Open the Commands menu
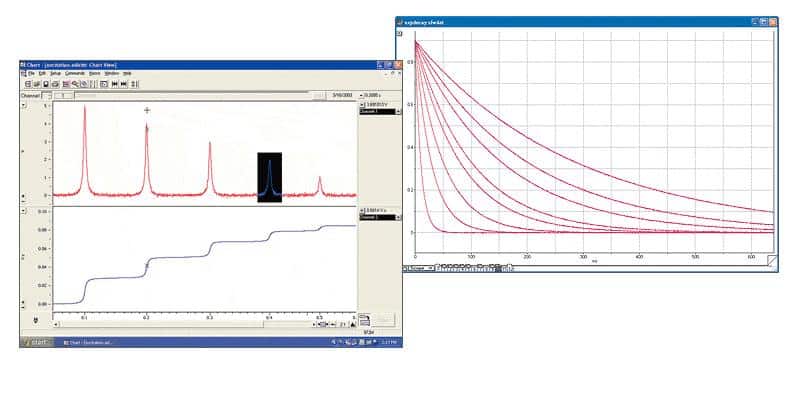 [x=74, y=74]
